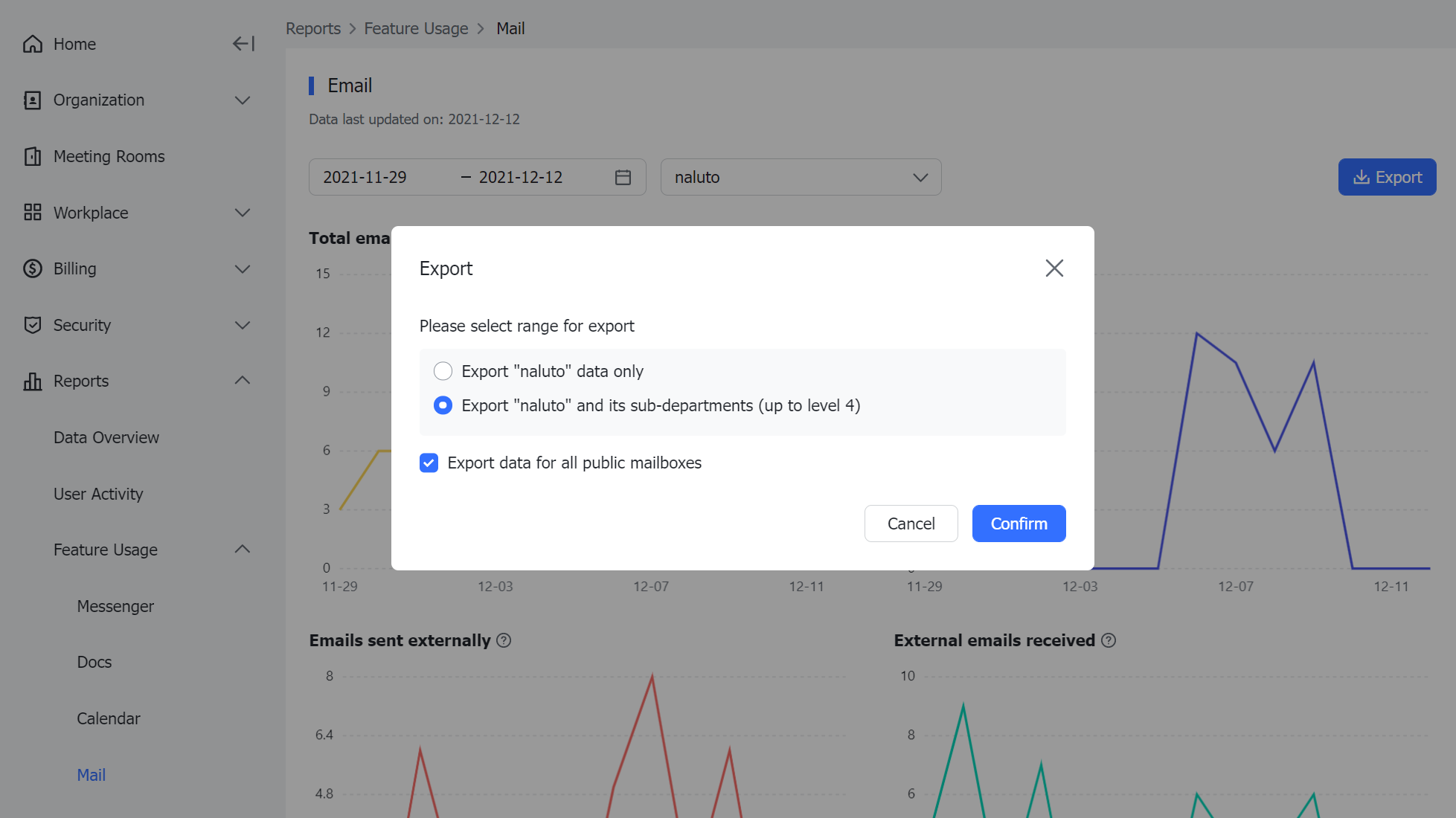Open Data Overview in sidebar

[x=106, y=437]
